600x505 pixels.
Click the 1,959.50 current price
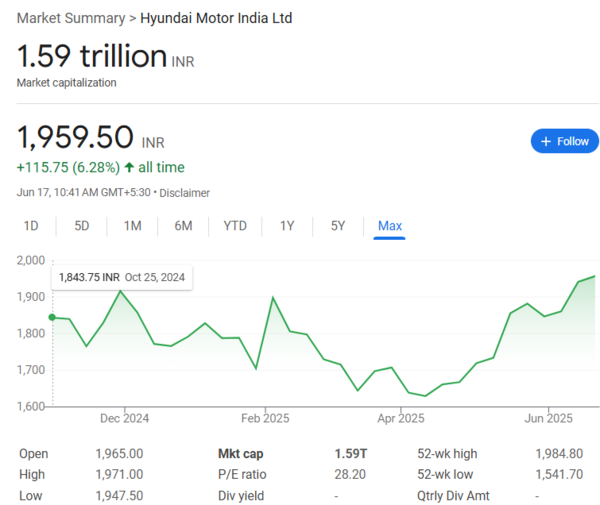pos(75,137)
